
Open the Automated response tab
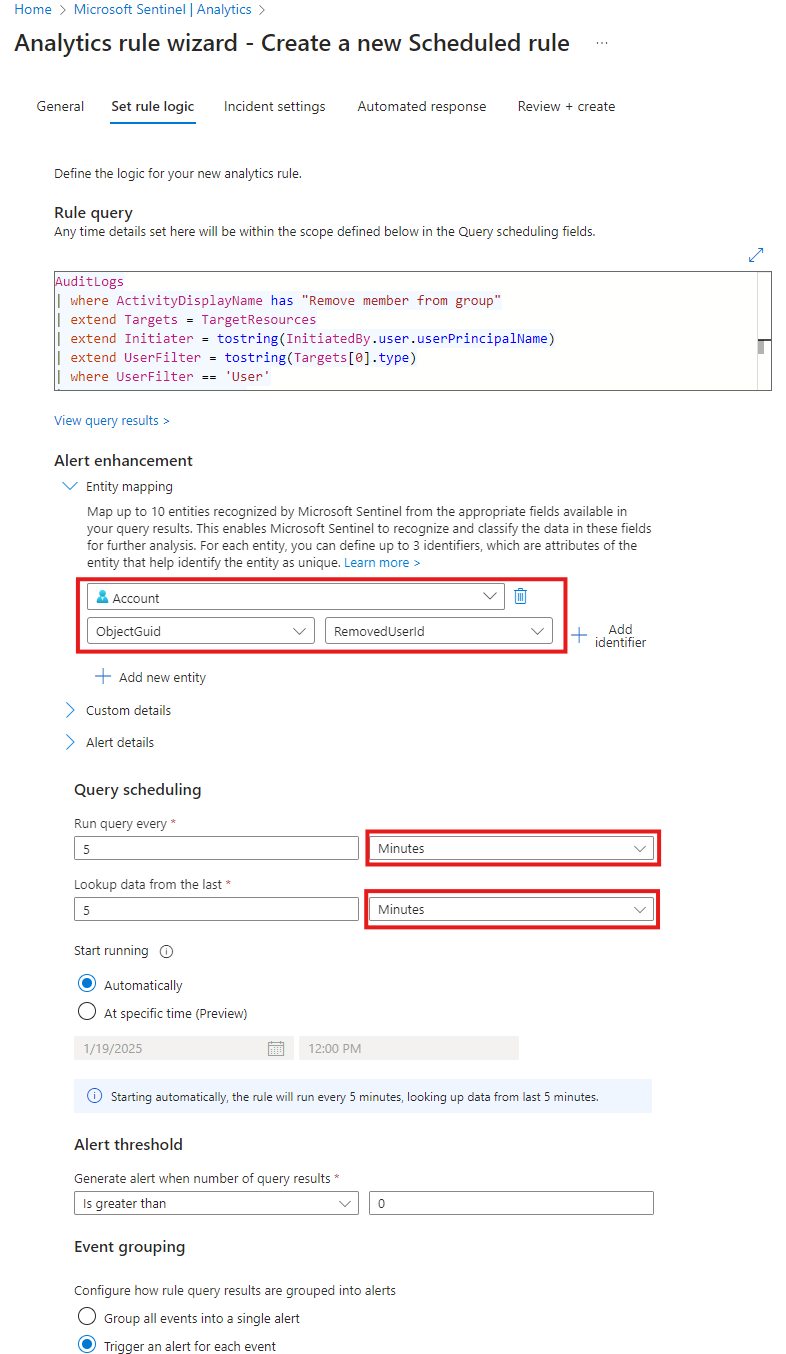point(421,106)
